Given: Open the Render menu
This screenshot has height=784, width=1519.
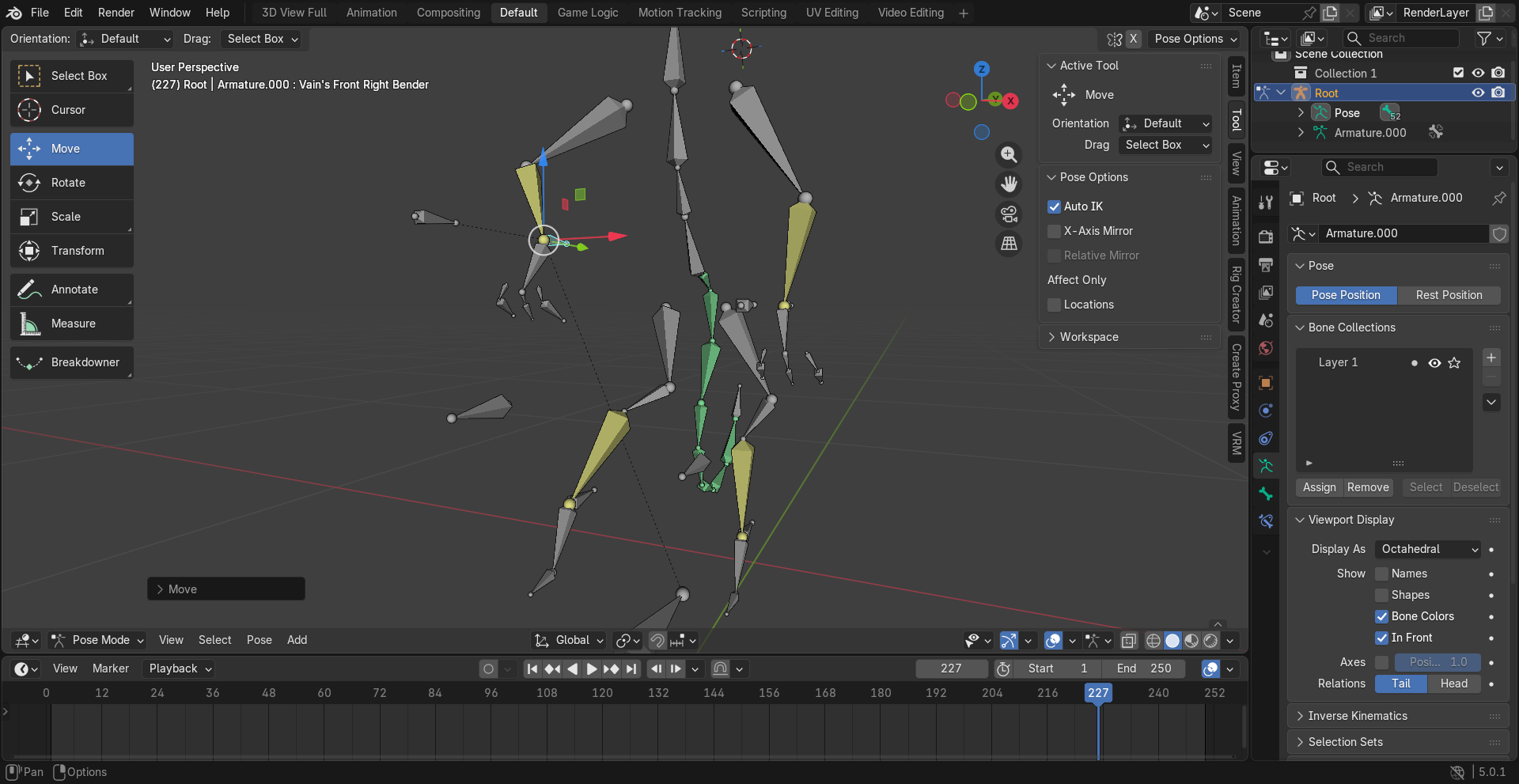Looking at the screenshot, I should (x=116, y=13).
